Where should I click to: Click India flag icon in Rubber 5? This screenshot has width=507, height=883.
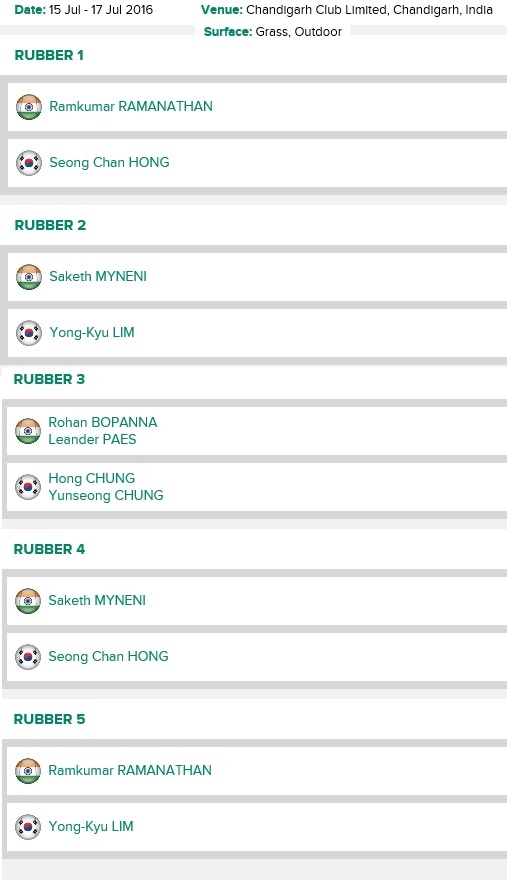tap(28, 771)
